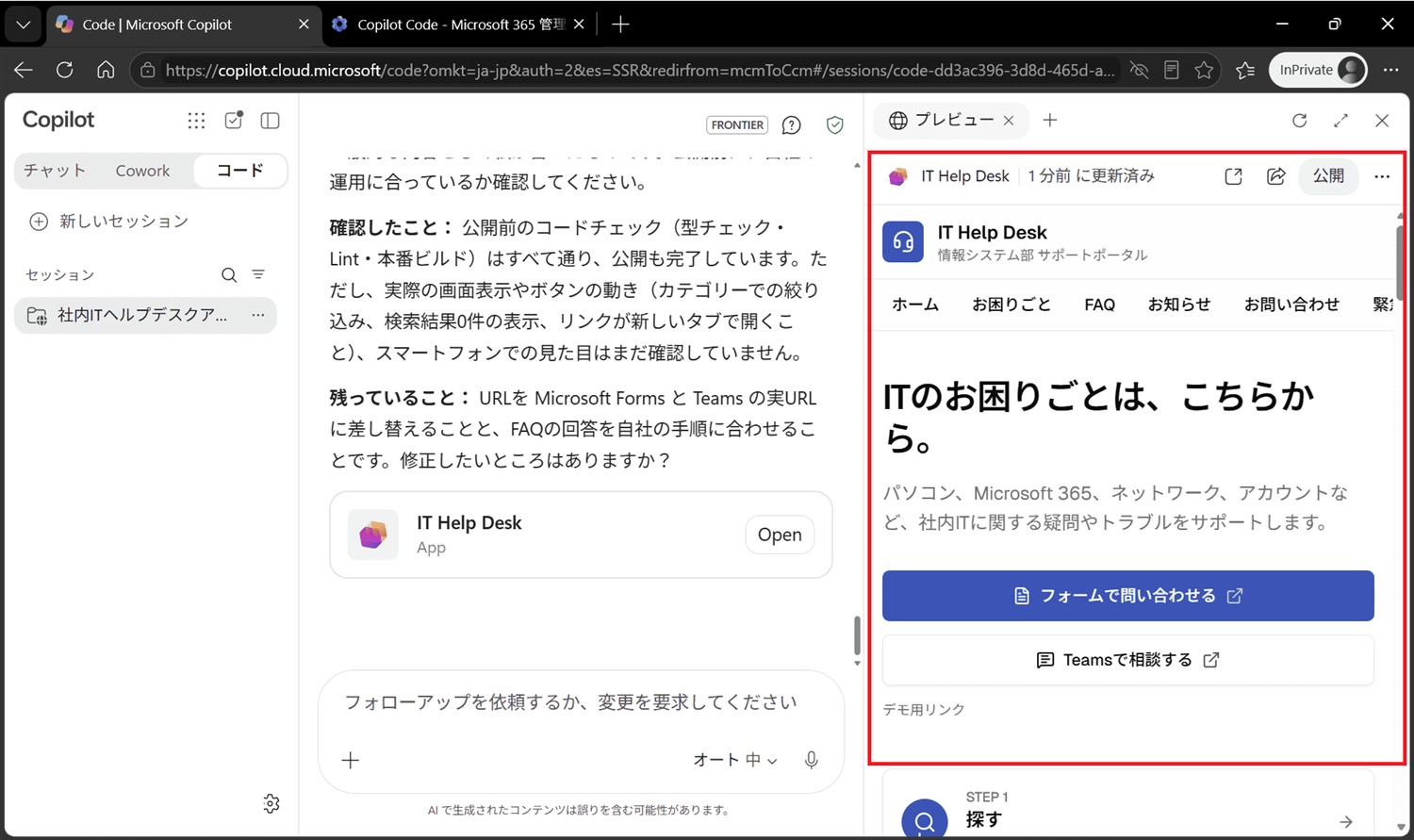Add page to favorites star icon
Viewport: 1414px width, 840px height.
pyautogui.click(x=1204, y=70)
